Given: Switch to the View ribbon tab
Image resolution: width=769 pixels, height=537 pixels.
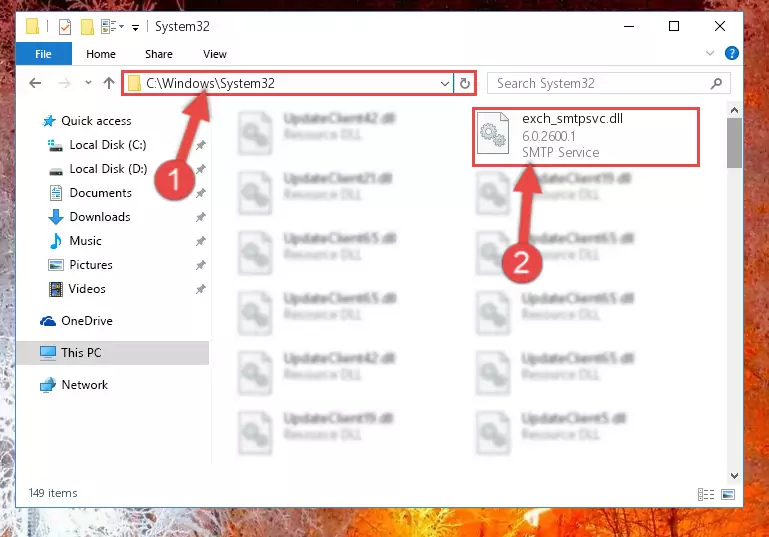Looking at the screenshot, I should (x=215, y=54).
